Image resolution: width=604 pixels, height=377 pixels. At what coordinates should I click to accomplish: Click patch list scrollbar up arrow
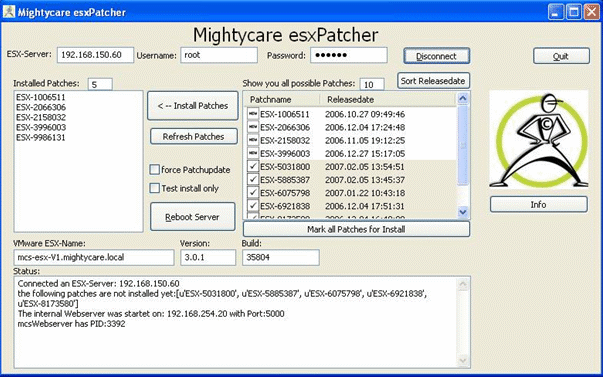pos(463,99)
